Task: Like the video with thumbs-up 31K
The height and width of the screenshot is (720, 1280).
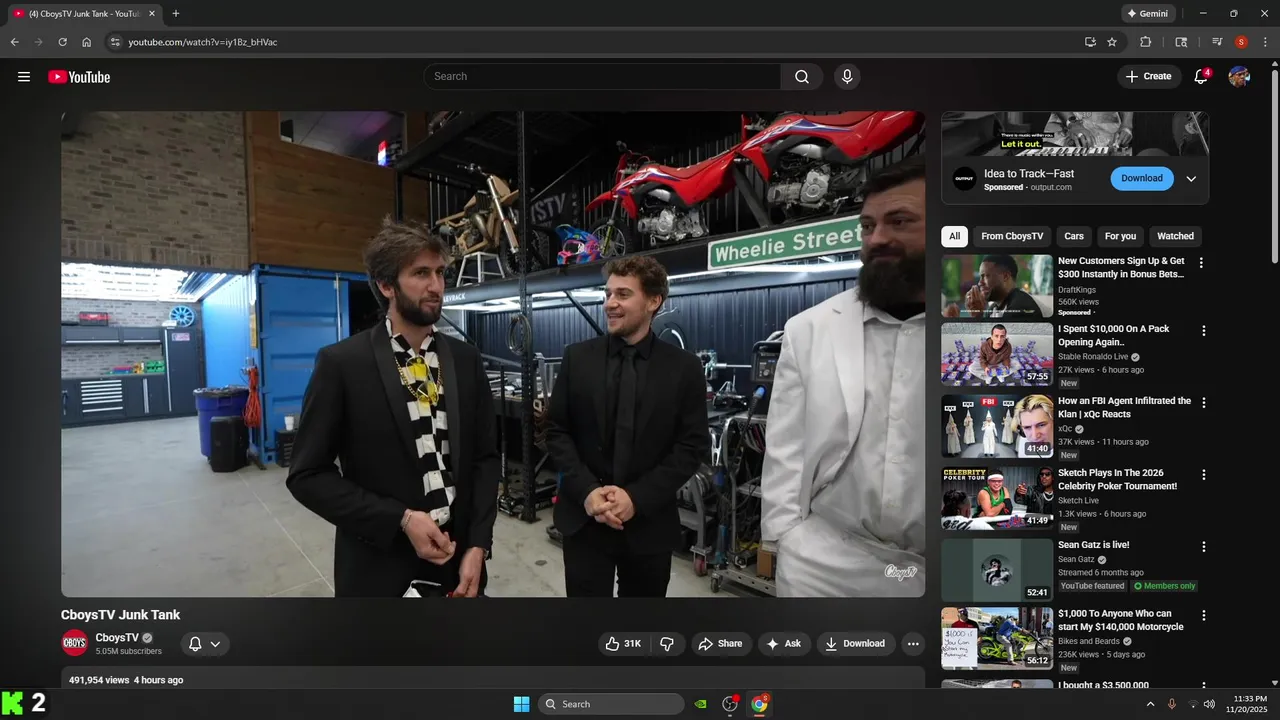Action: [x=623, y=644]
